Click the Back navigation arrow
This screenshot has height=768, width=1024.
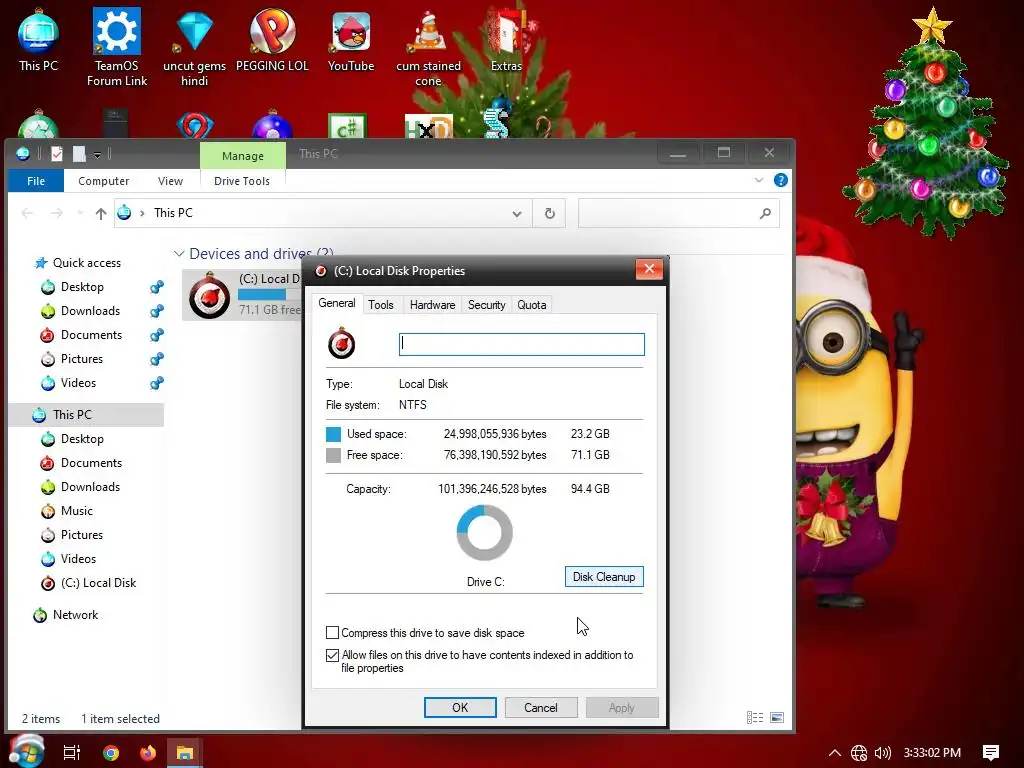tap(27, 214)
